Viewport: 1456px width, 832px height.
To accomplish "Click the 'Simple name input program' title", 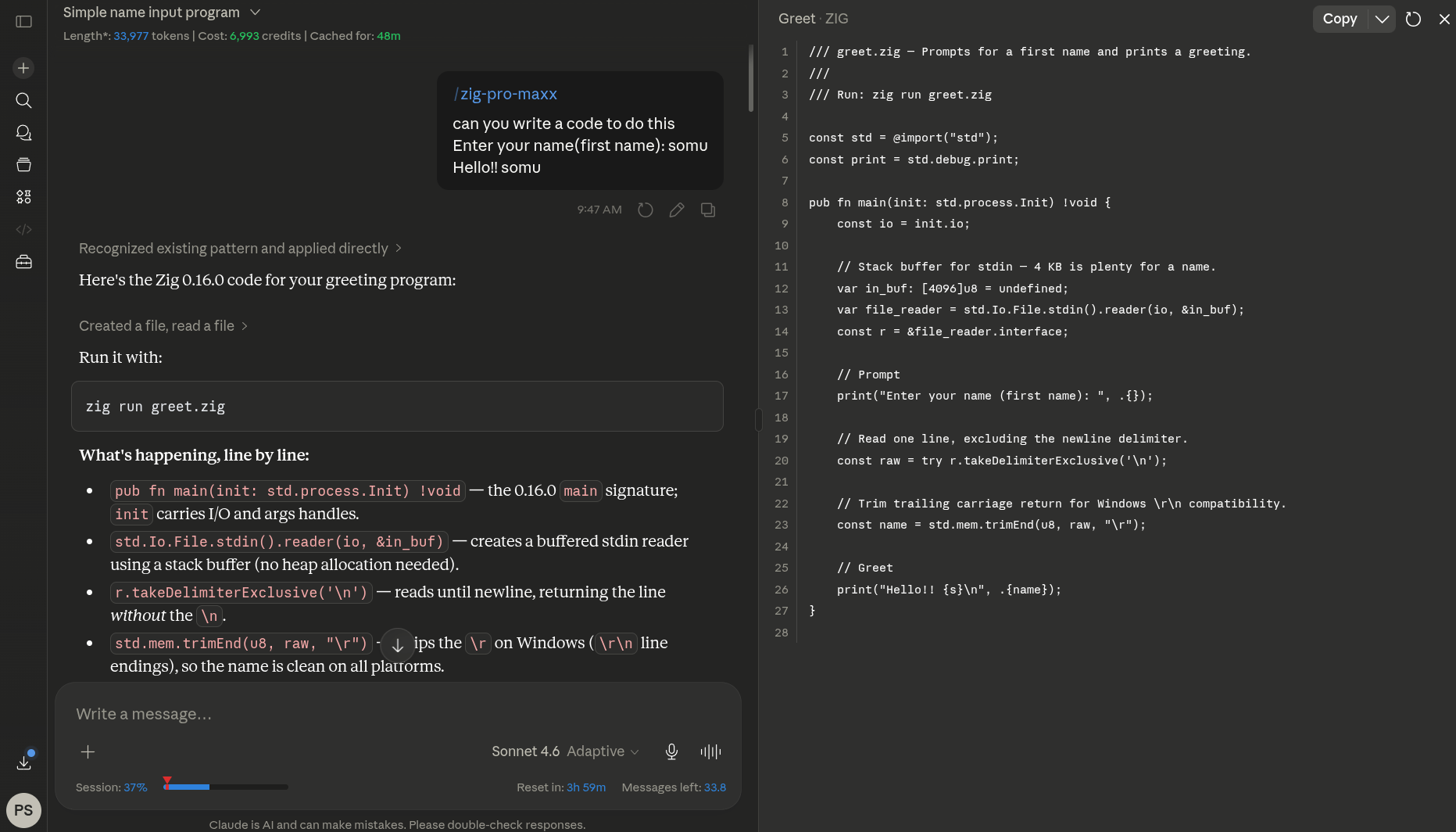I will [x=152, y=13].
